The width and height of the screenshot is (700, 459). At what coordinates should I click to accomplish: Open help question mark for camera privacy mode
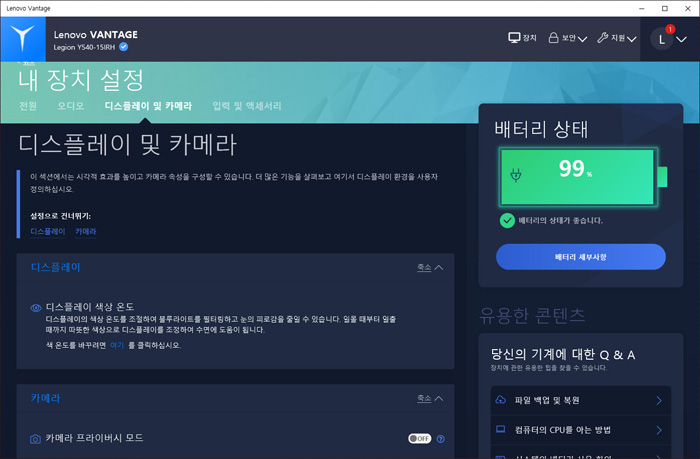(x=441, y=439)
